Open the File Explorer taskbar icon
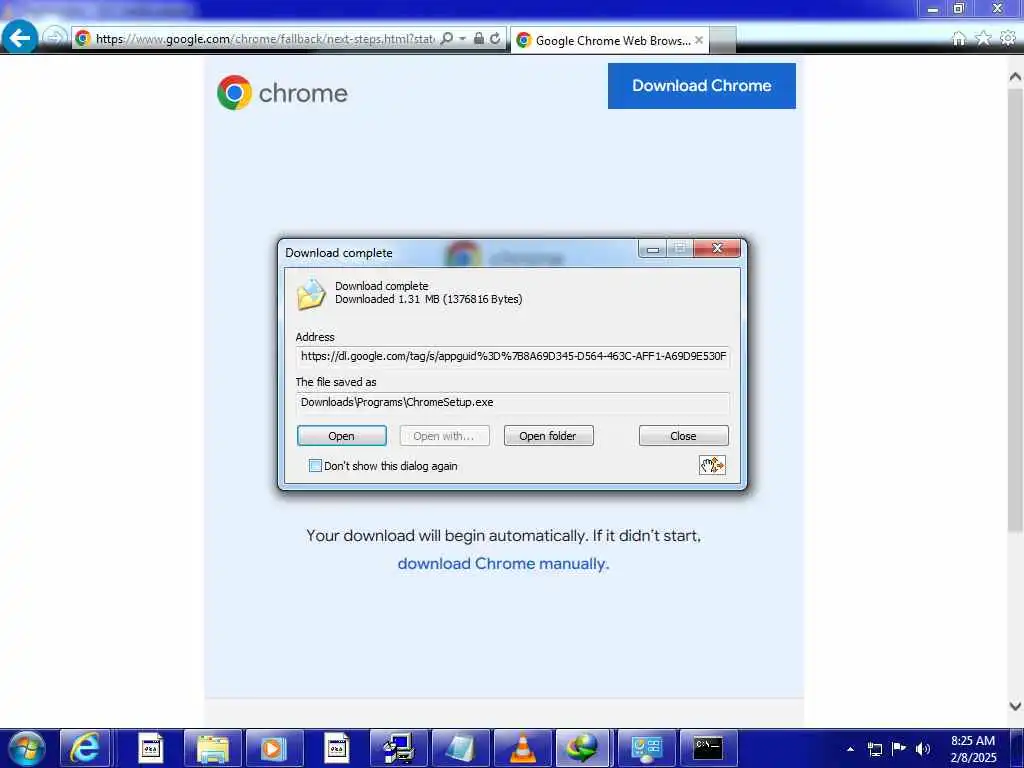 point(213,748)
